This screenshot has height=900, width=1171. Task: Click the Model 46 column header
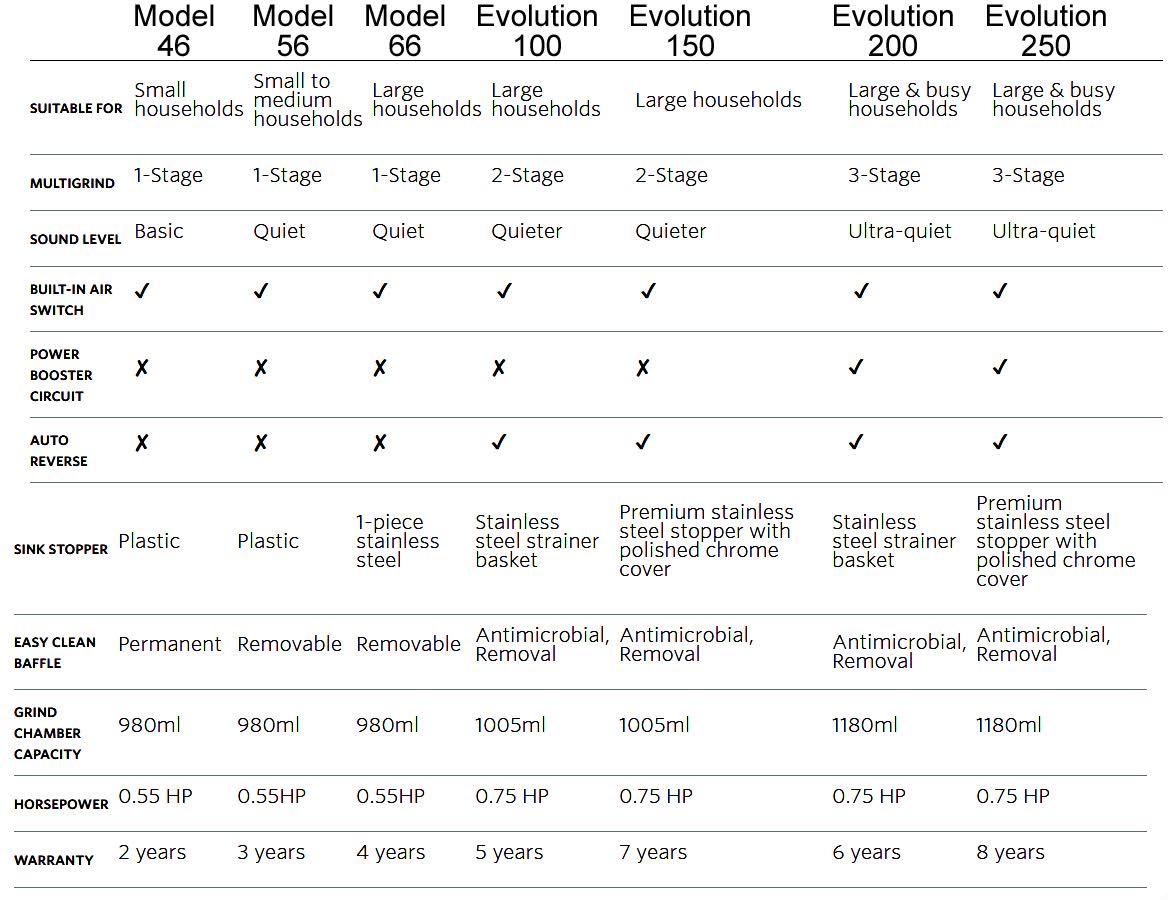click(173, 31)
